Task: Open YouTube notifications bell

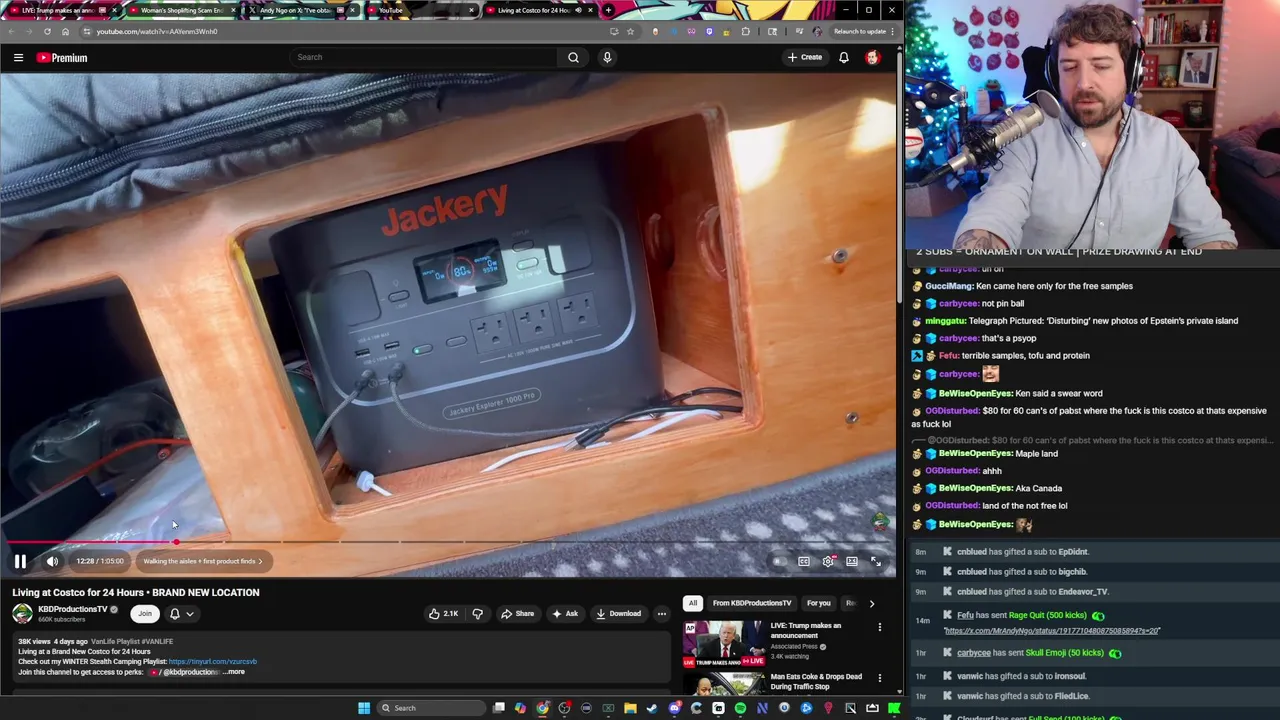Action: (844, 57)
